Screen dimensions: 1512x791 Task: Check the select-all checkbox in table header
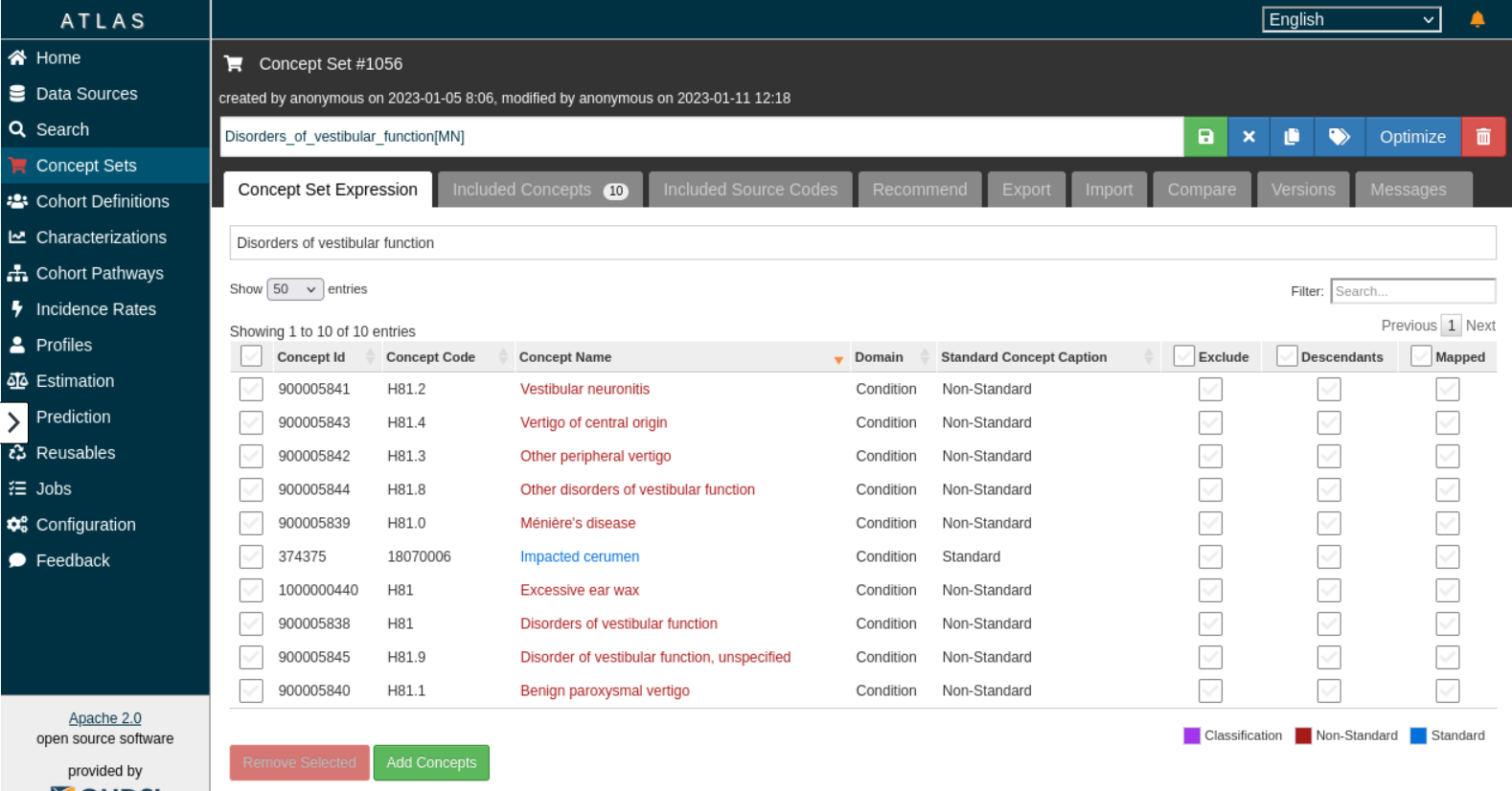[x=251, y=356]
